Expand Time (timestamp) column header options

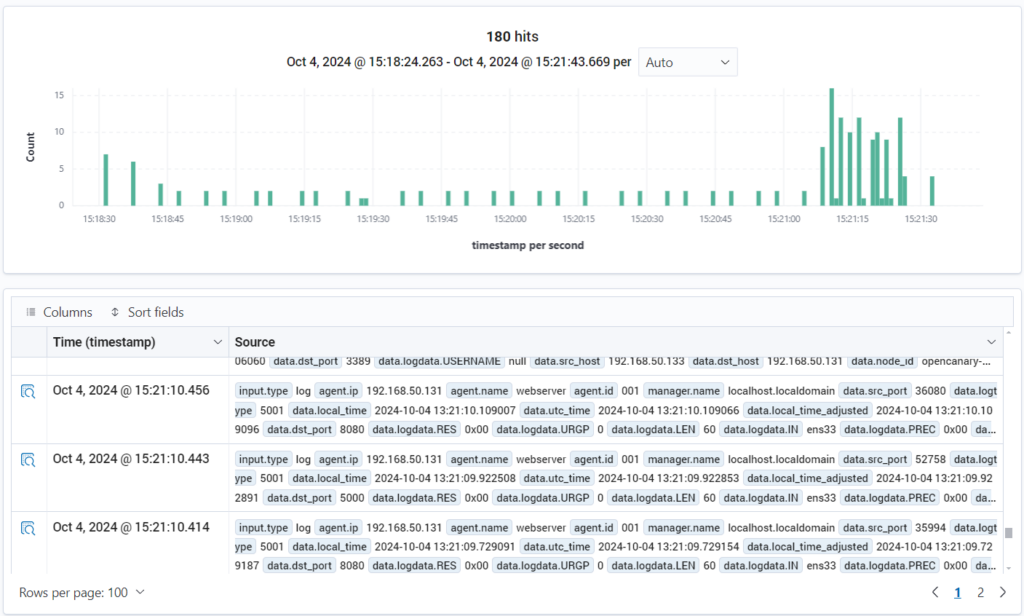click(x=218, y=342)
